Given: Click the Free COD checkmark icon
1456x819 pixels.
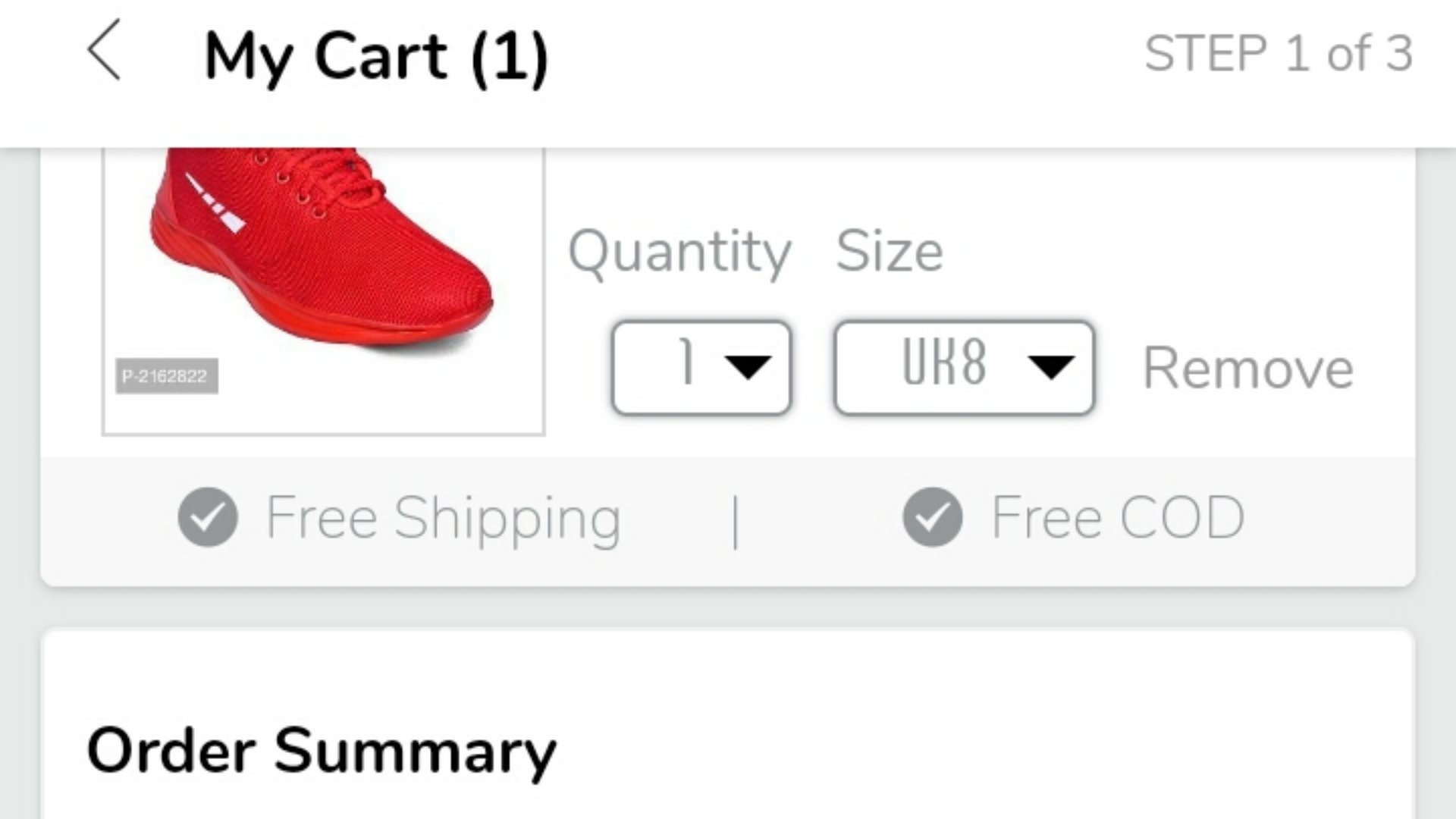Looking at the screenshot, I should point(931,516).
